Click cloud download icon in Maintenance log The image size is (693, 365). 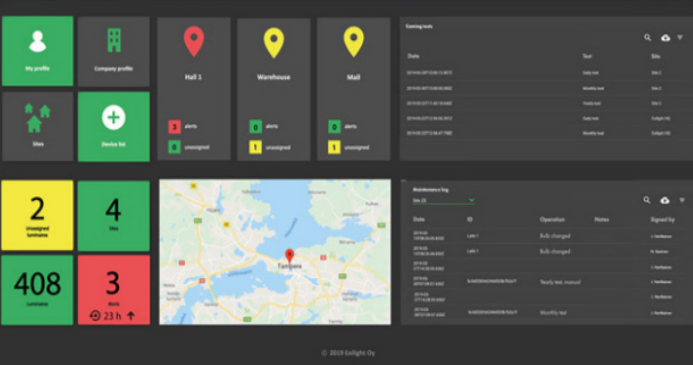[665, 201]
